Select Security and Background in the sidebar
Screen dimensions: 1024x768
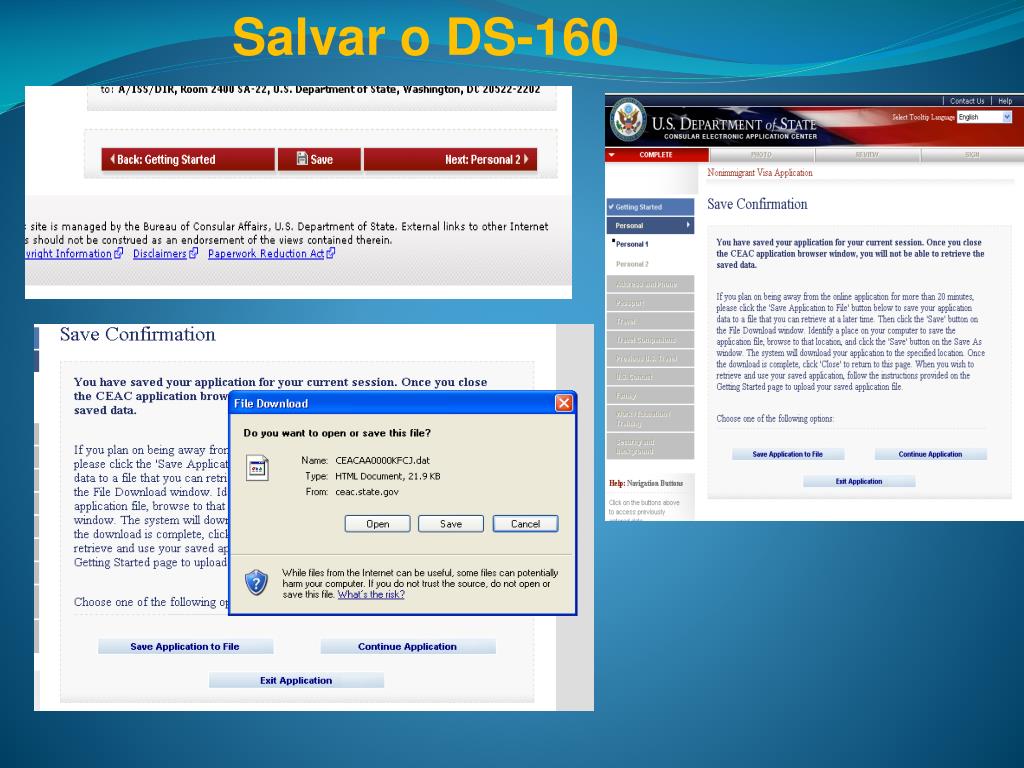(650, 447)
